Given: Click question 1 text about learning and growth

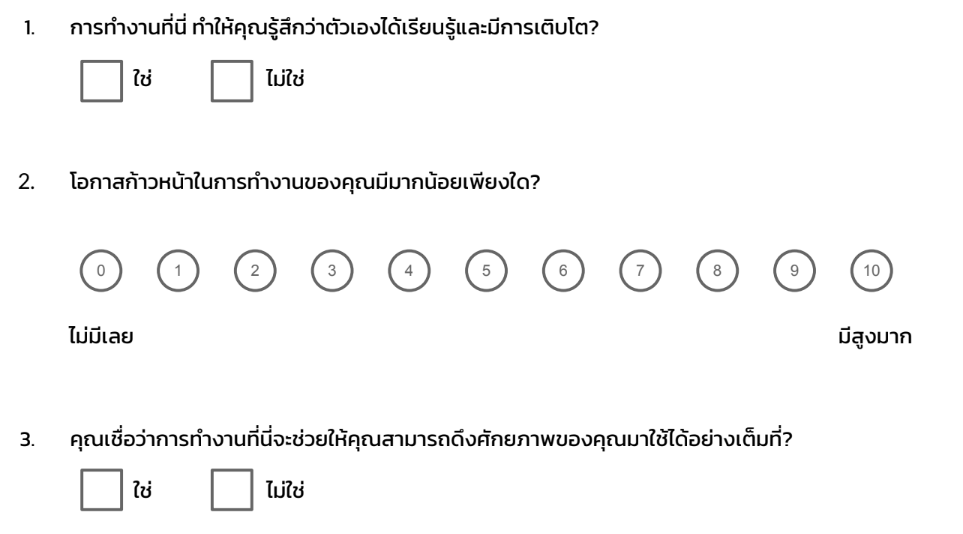Looking at the screenshot, I should point(334,28).
